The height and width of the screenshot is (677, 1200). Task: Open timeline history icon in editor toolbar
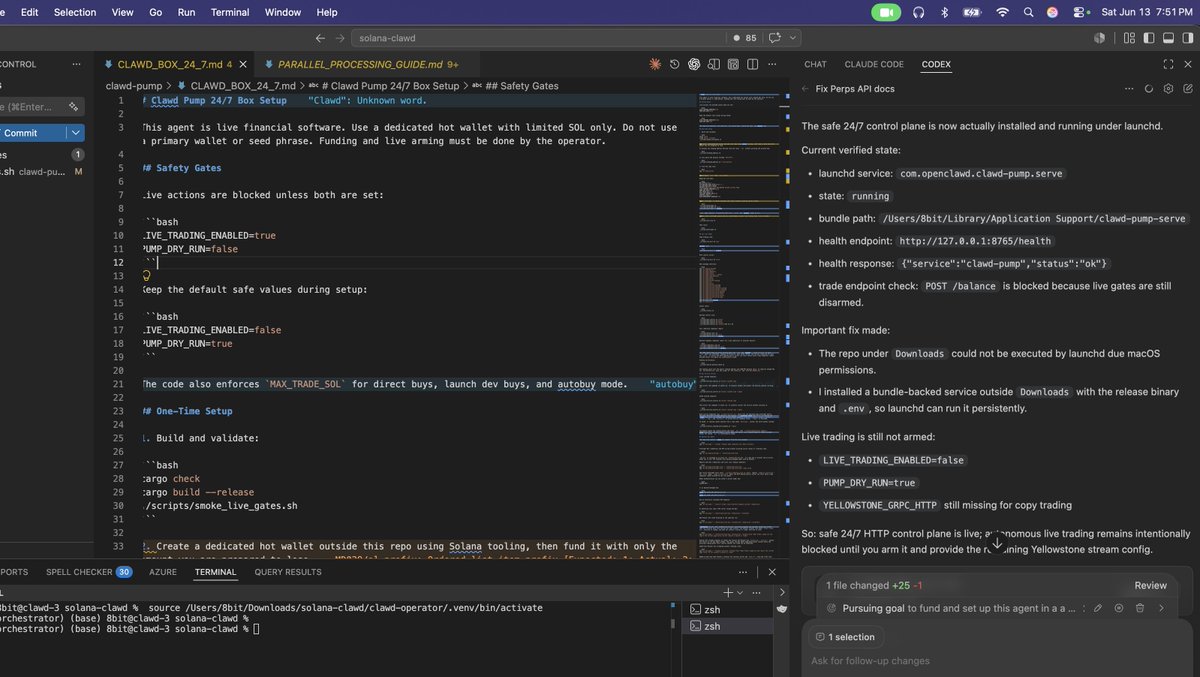[x=675, y=64]
